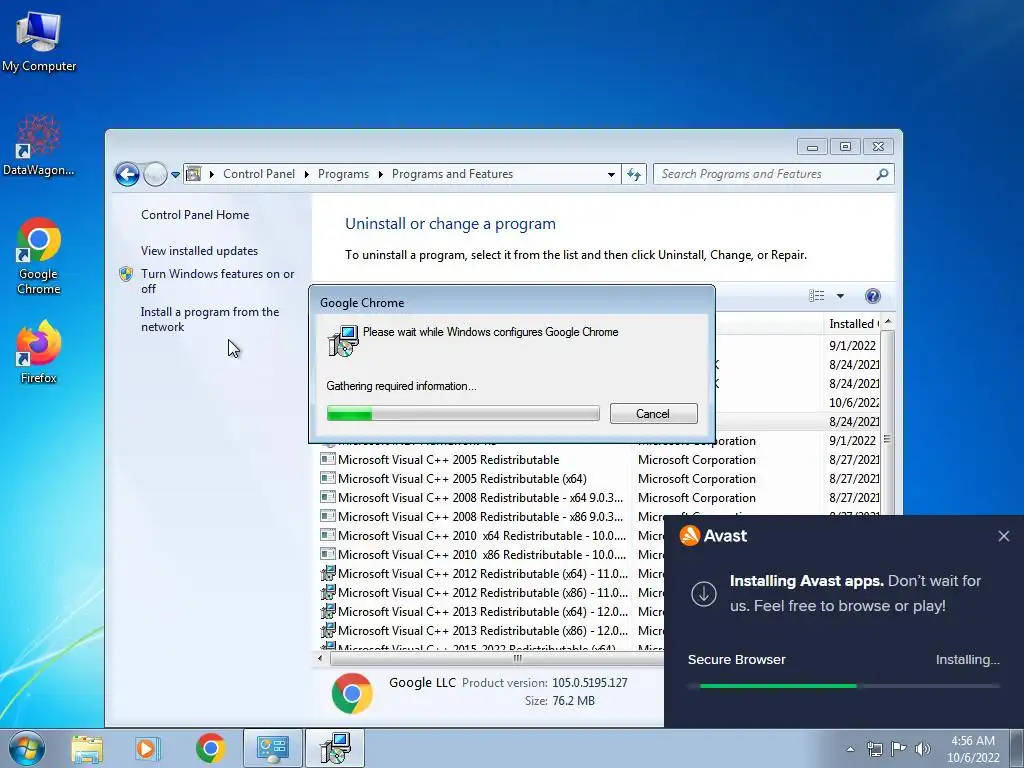Open Chrome from the taskbar

click(210, 748)
